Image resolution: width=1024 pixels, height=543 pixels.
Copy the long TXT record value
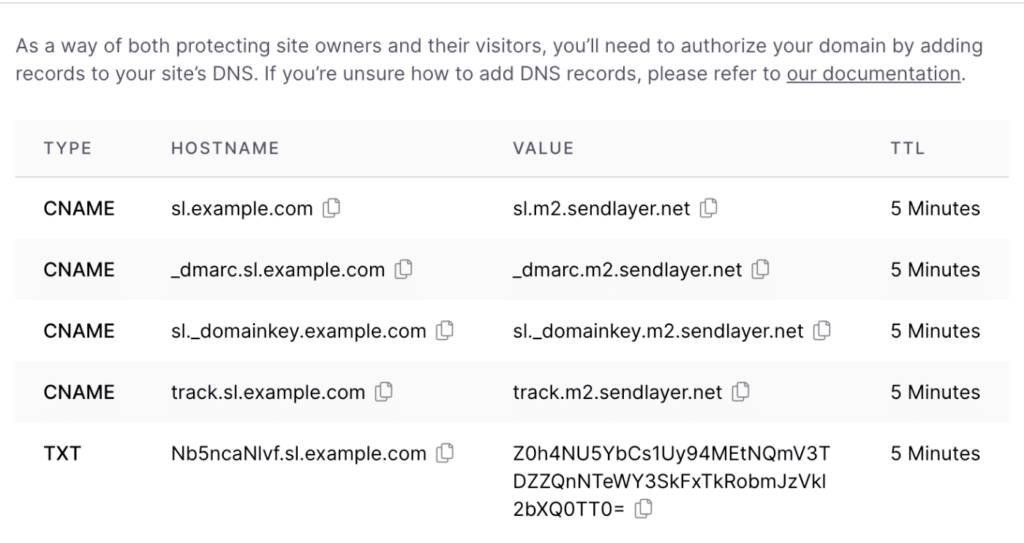pos(644,510)
